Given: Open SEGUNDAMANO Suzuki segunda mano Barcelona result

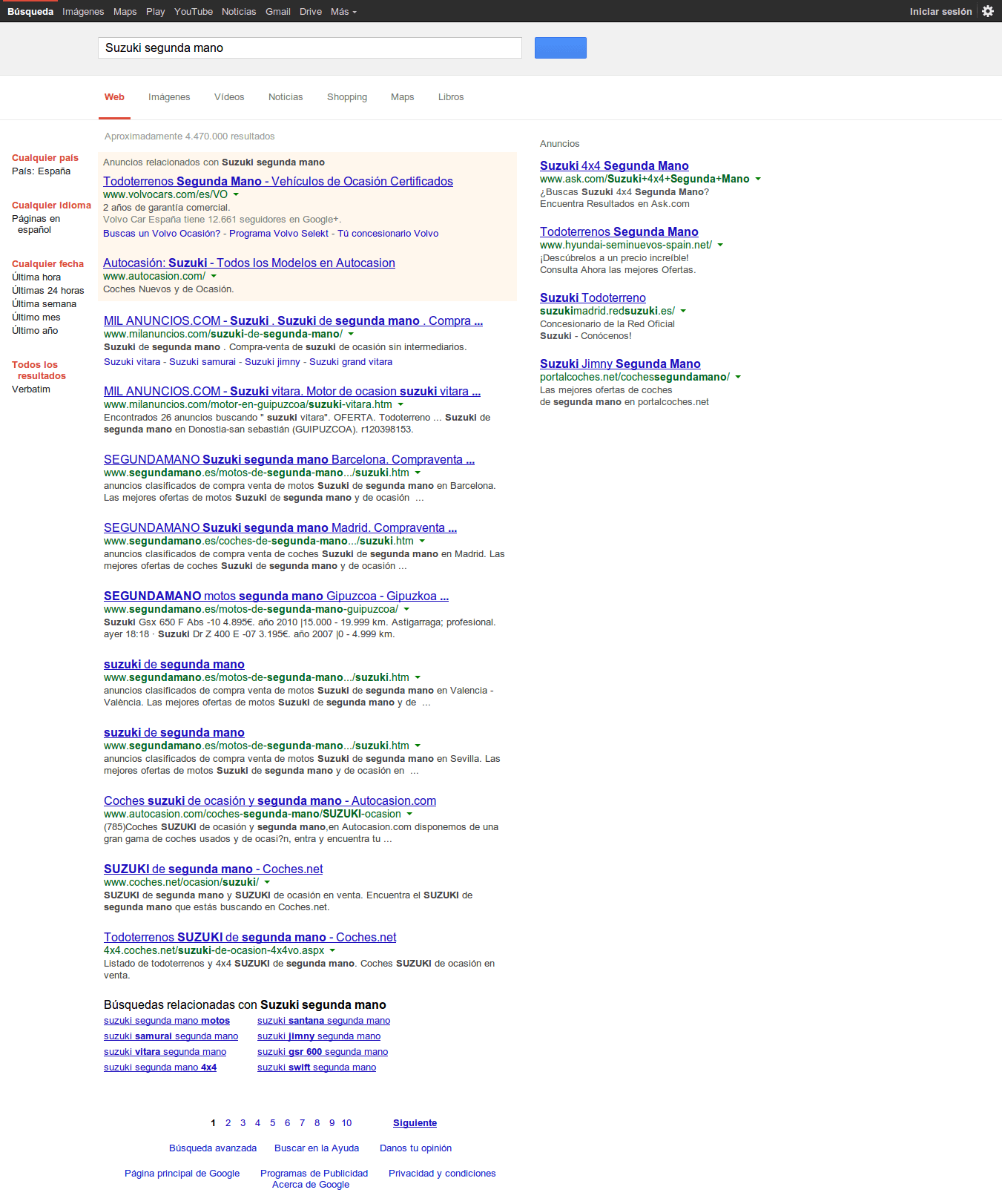Looking at the screenshot, I should (289, 459).
